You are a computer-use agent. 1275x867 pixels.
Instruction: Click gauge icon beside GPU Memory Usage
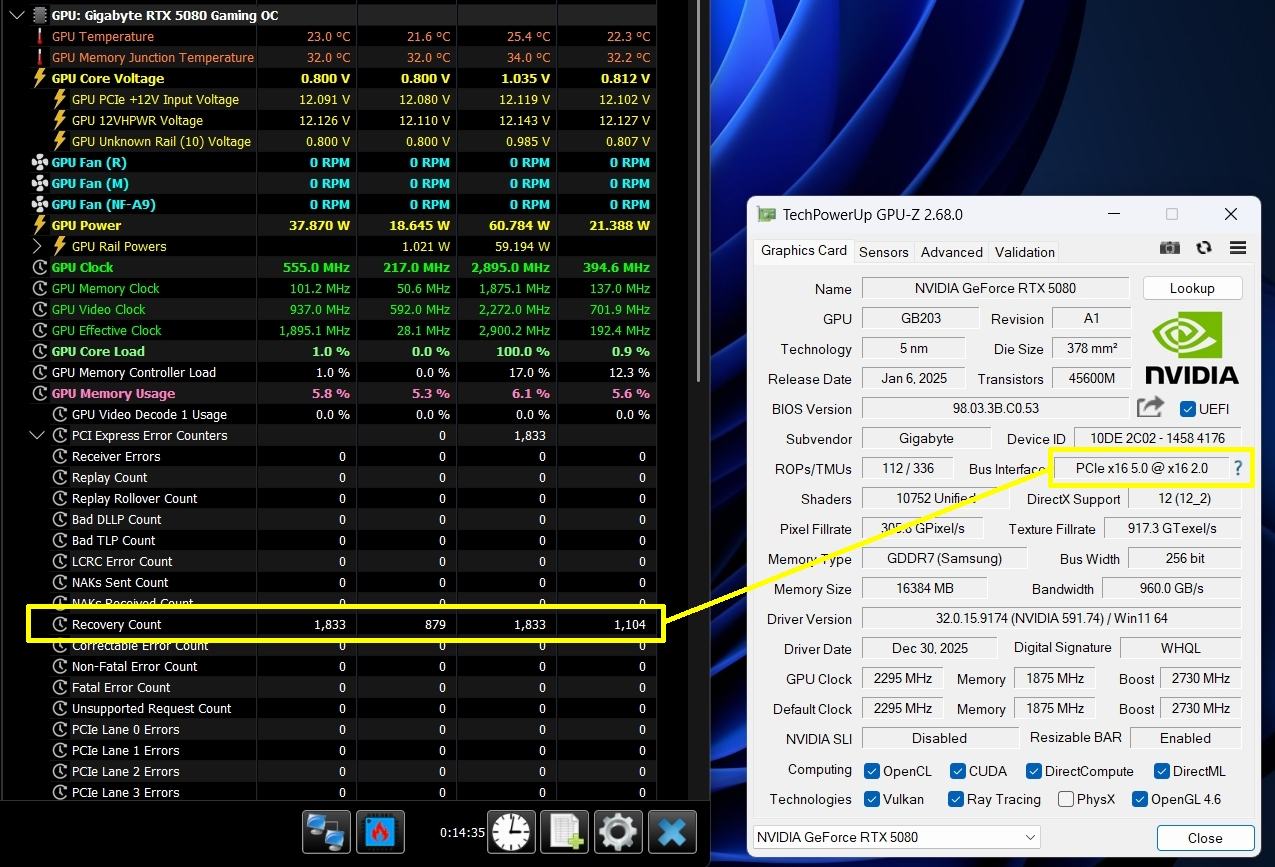pos(40,393)
